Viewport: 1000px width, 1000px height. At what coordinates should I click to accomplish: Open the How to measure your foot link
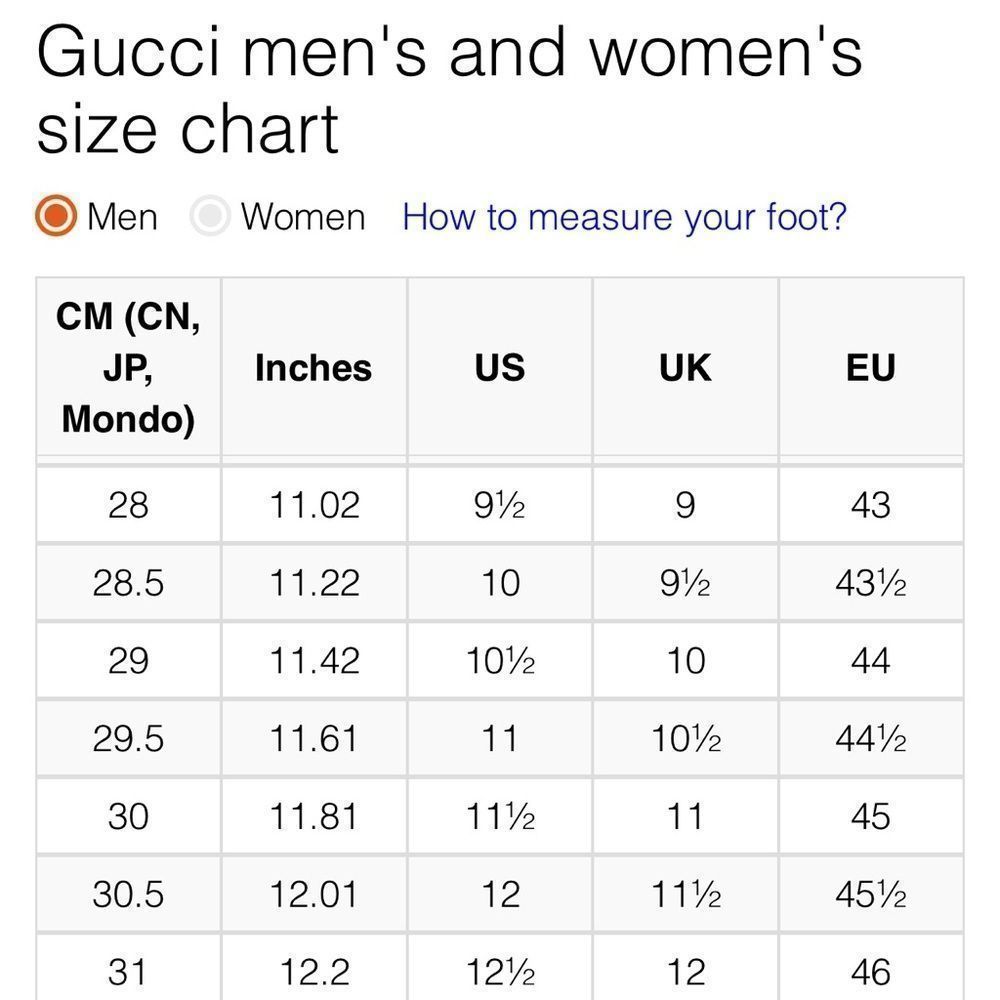pyautogui.click(x=624, y=216)
